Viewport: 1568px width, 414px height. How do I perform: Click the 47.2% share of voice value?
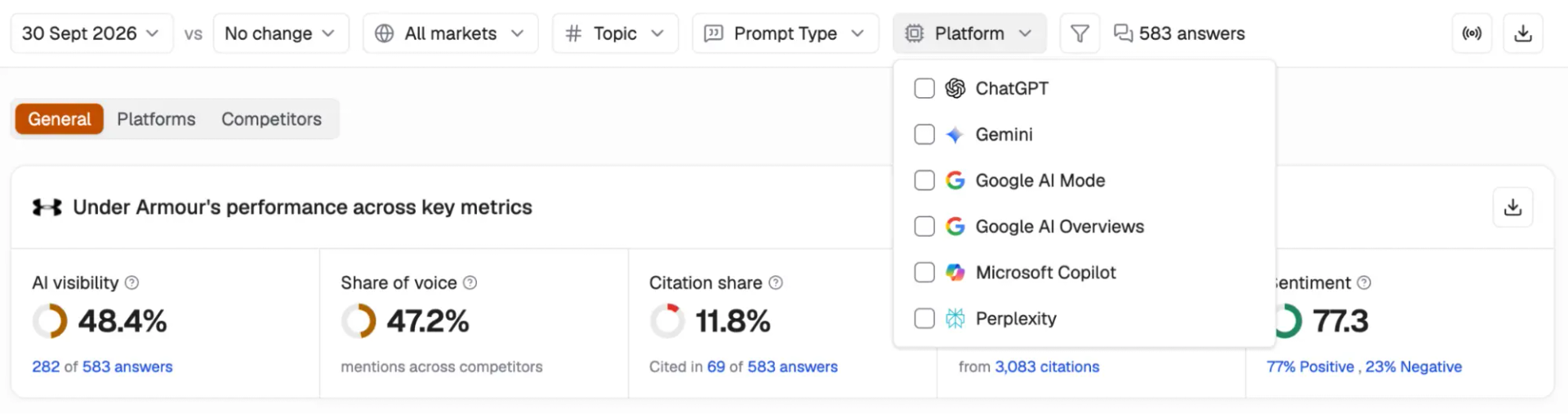tap(428, 321)
